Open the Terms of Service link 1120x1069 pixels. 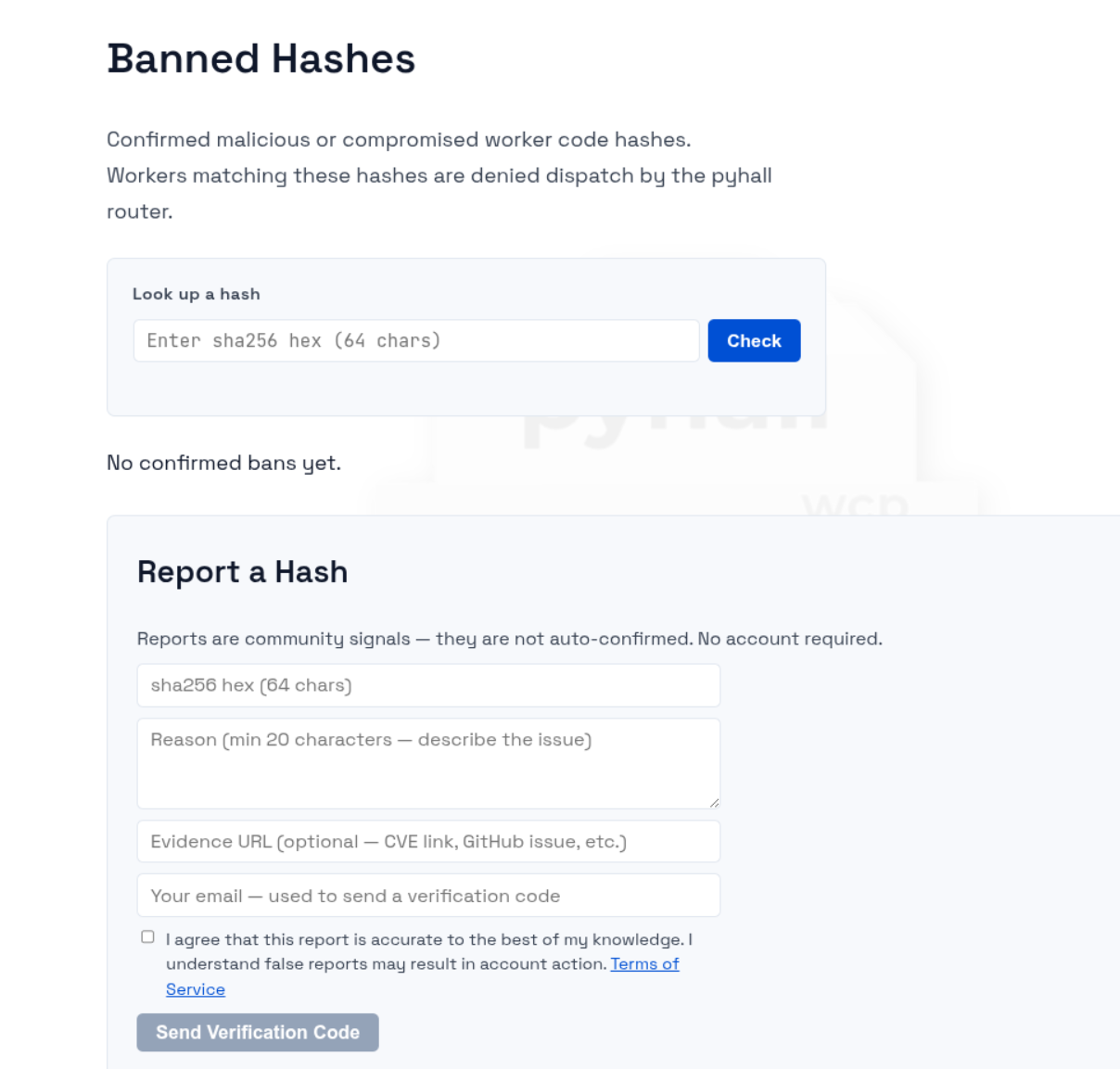[x=644, y=963]
